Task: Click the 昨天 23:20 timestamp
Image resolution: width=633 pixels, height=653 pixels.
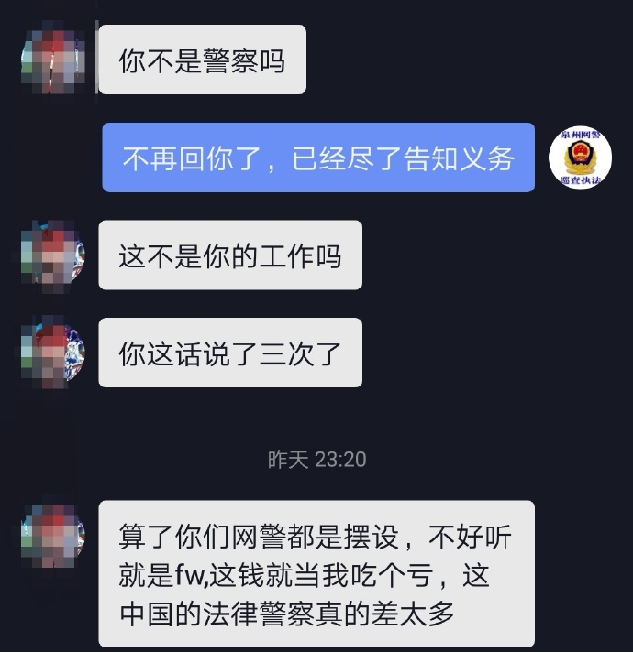Action: tap(317, 459)
